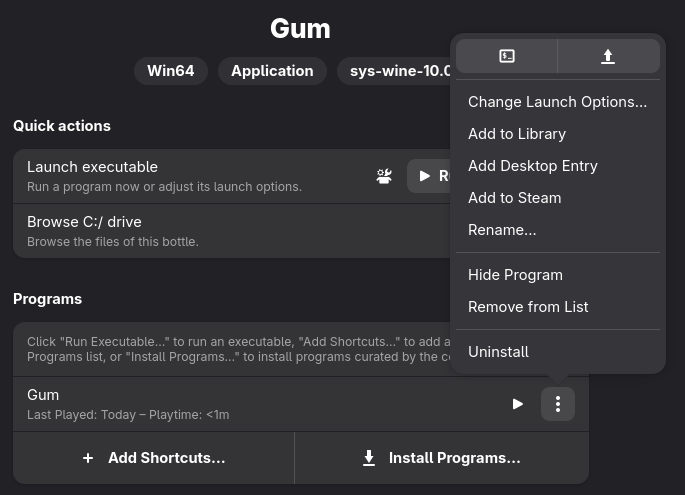685x495 pixels.
Task: Click the upward arrow icon in the popover
Action: point(608,57)
